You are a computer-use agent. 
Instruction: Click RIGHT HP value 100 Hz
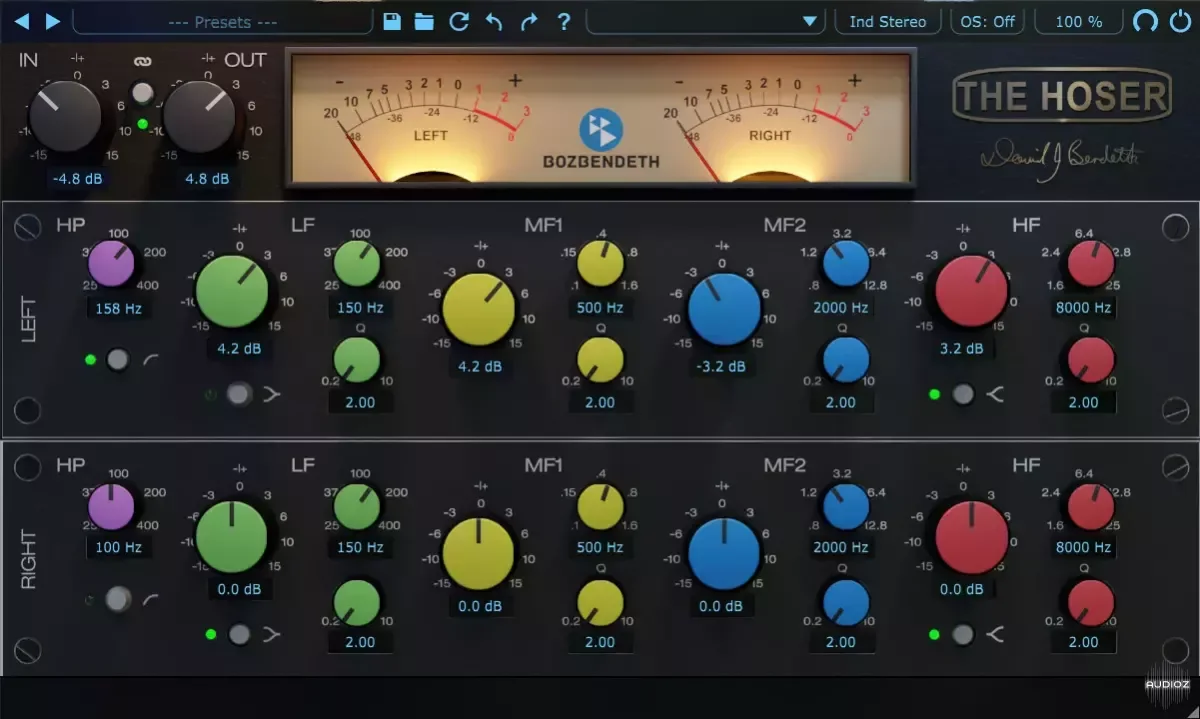click(118, 547)
